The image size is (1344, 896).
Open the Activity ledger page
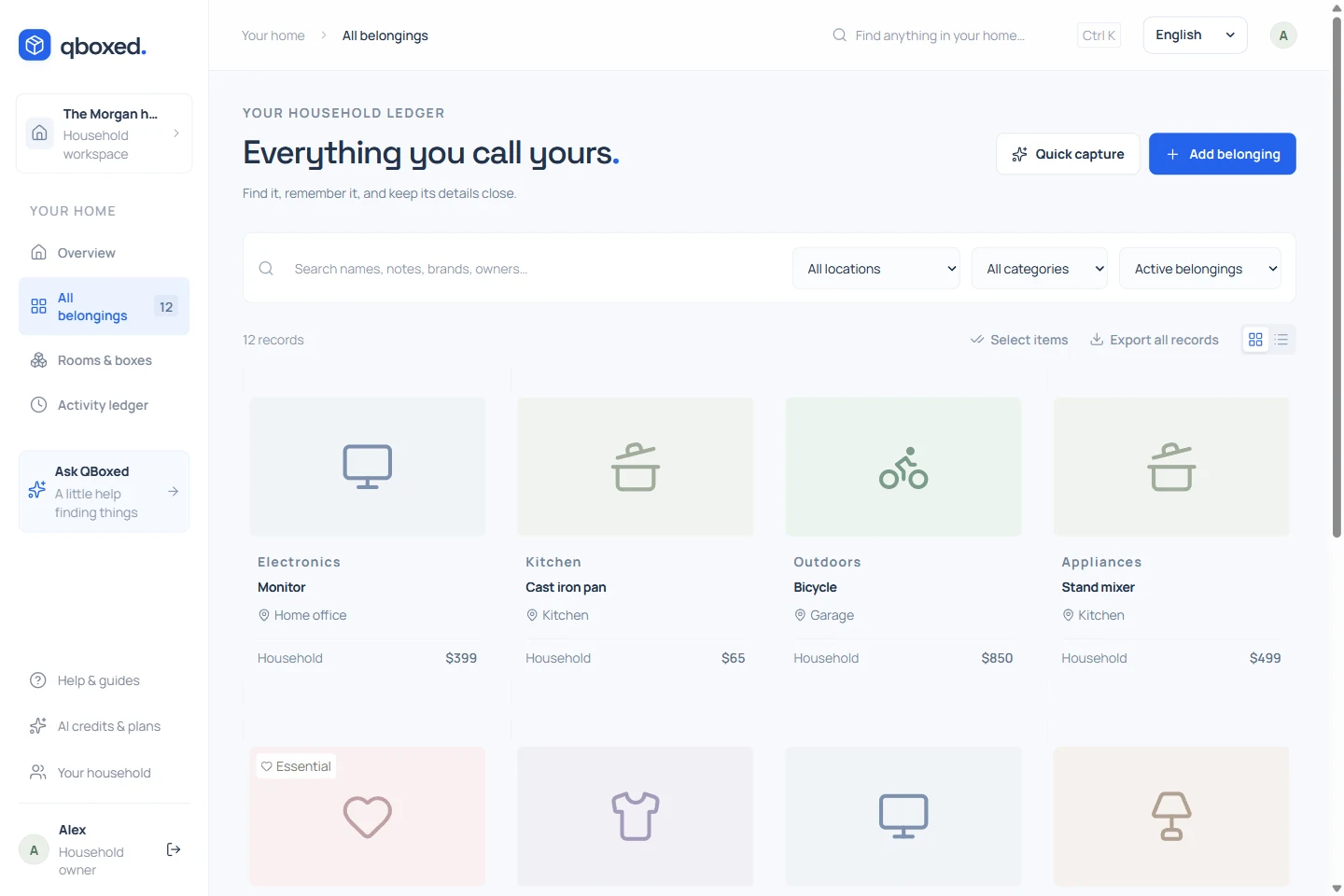[x=104, y=405]
